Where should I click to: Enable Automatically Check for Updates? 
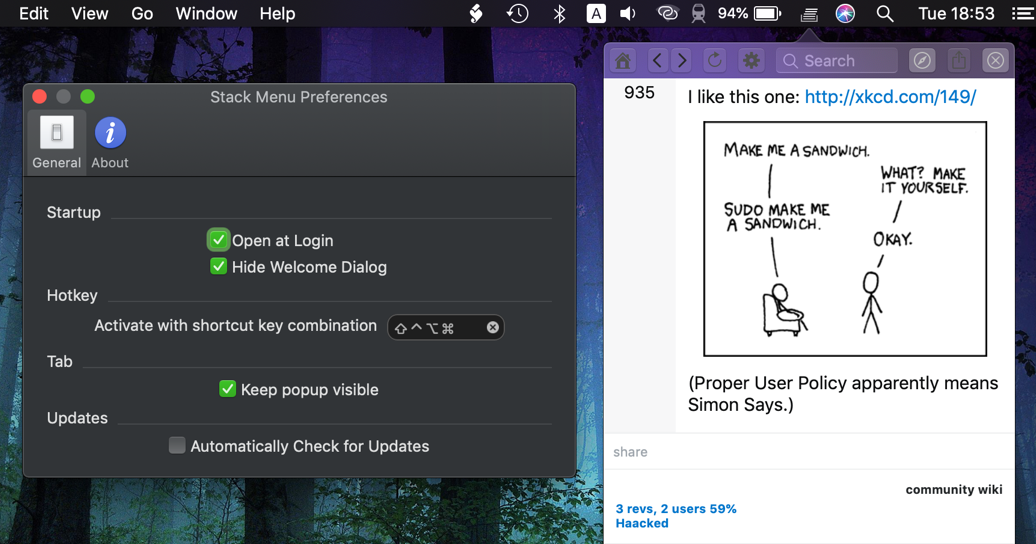pos(176,446)
